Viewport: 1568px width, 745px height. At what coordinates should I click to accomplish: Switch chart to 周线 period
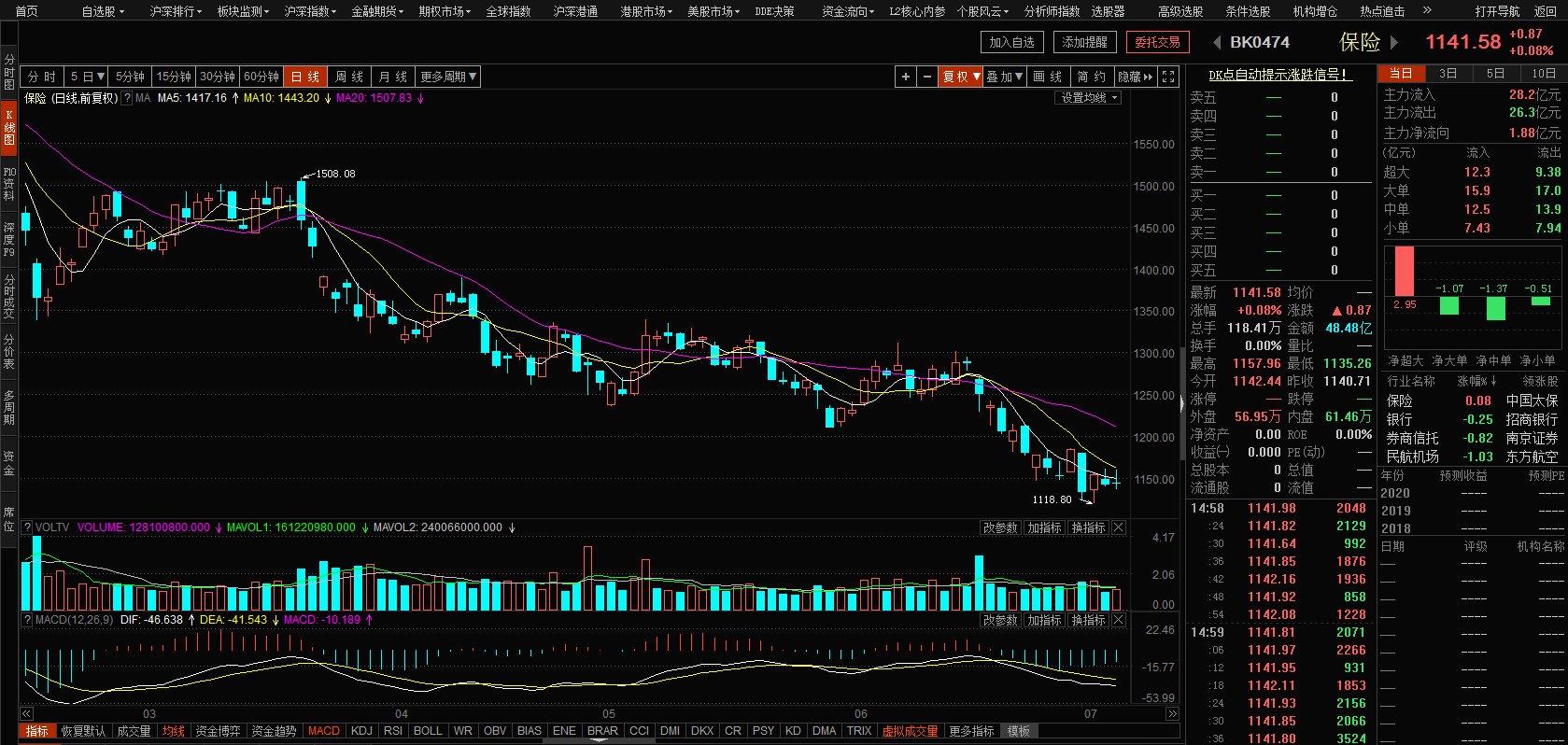(349, 77)
